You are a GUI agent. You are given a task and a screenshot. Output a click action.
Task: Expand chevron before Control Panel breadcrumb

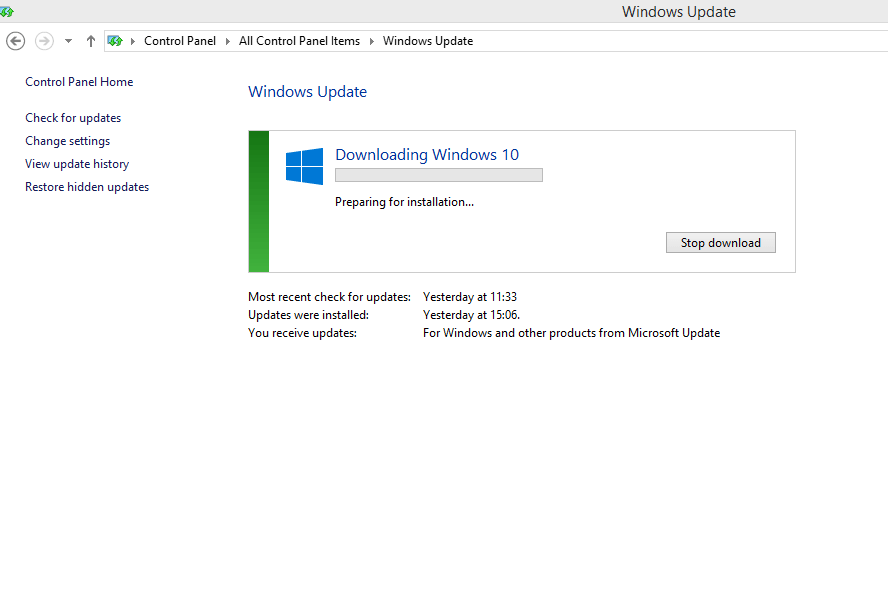[x=133, y=41]
